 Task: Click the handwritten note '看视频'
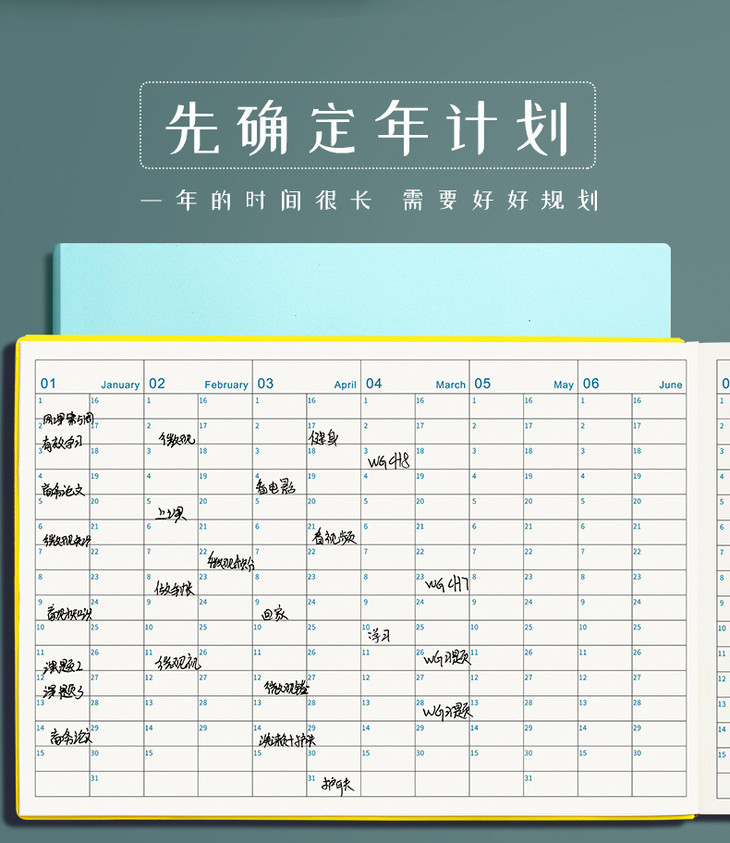tap(334, 536)
